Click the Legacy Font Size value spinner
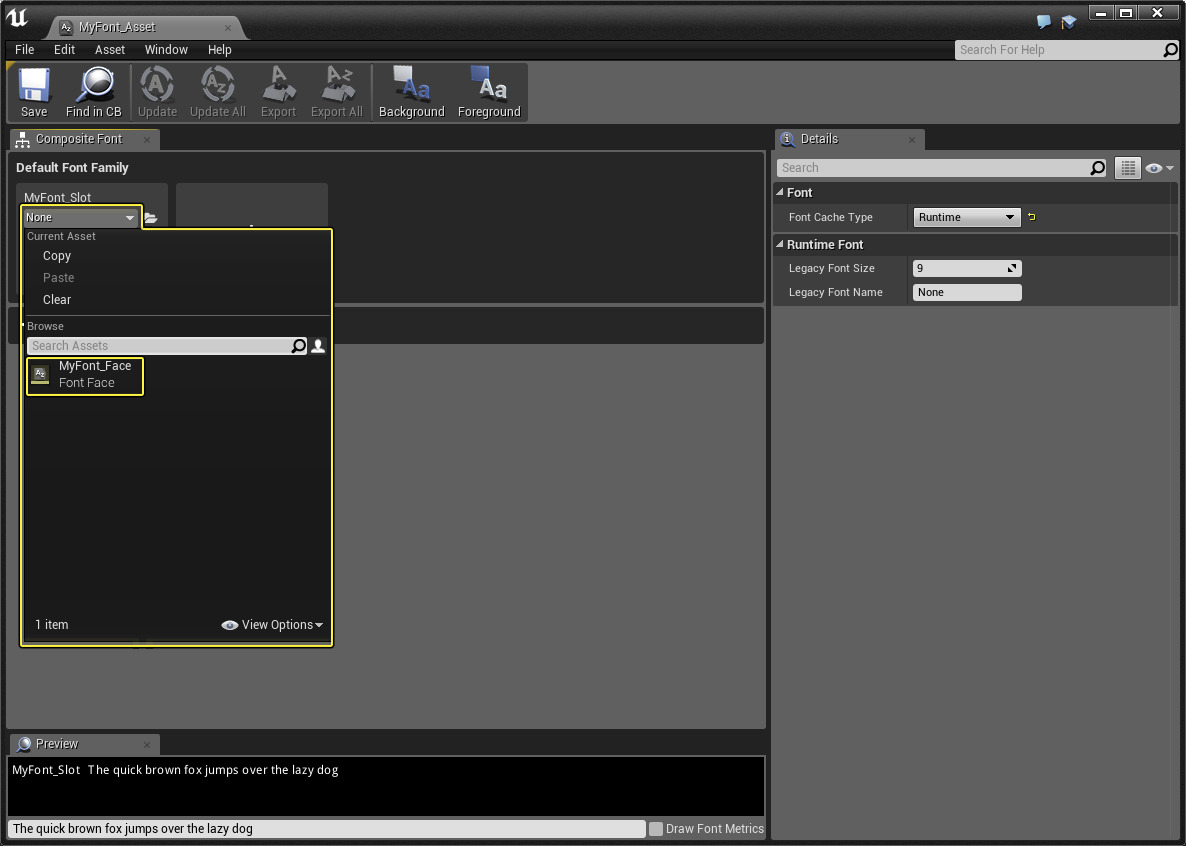Image resolution: width=1186 pixels, height=846 pixels. click(x=966, y=268)
